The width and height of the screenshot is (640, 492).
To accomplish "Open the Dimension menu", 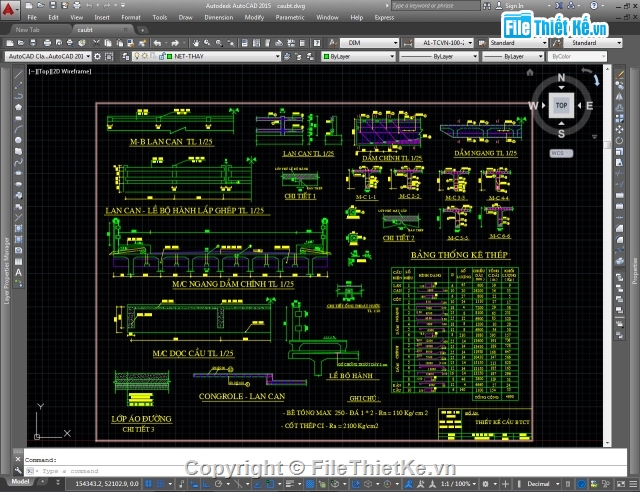I will 219,18.
